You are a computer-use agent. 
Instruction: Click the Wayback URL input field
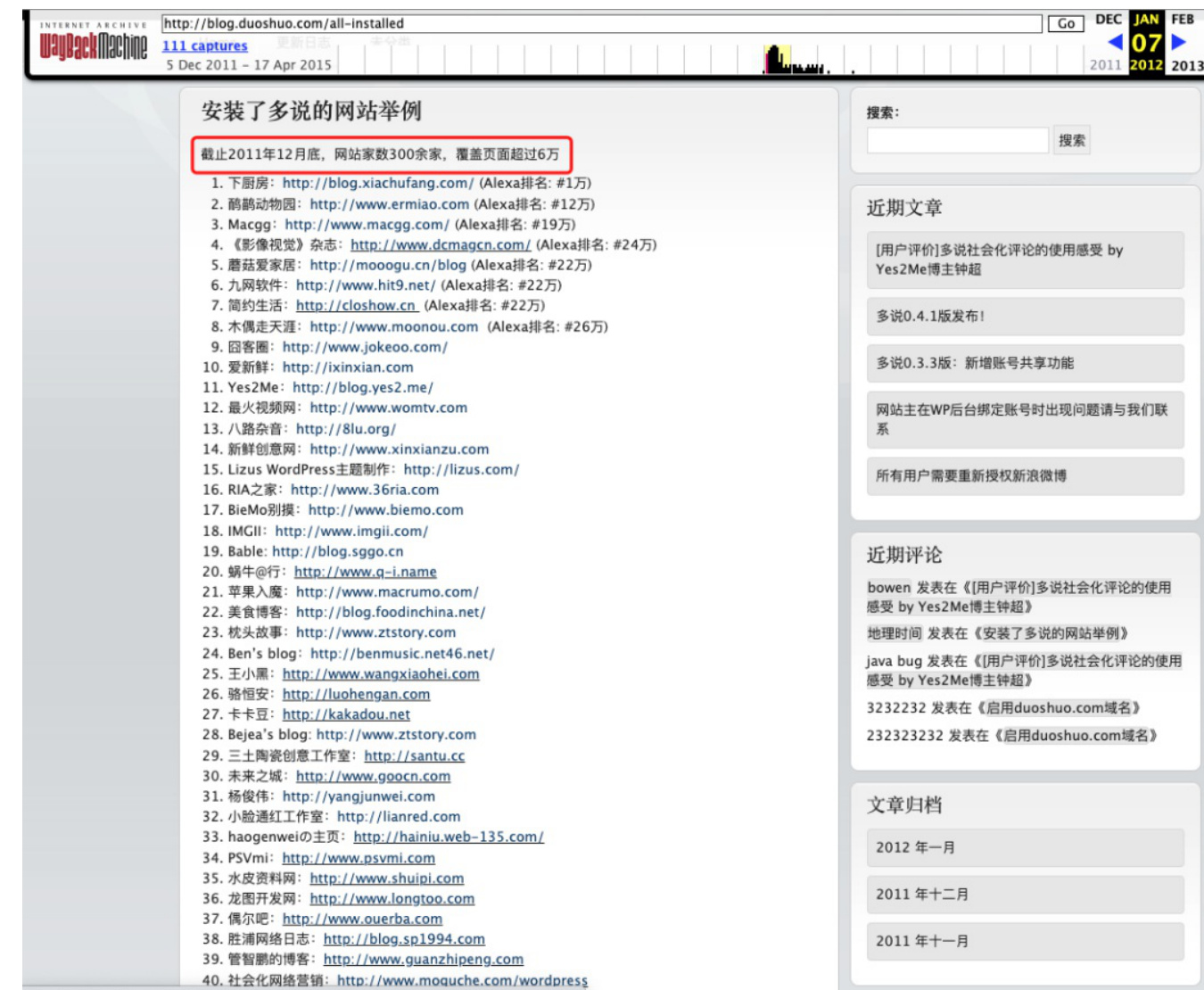click(x=602, y=23)
